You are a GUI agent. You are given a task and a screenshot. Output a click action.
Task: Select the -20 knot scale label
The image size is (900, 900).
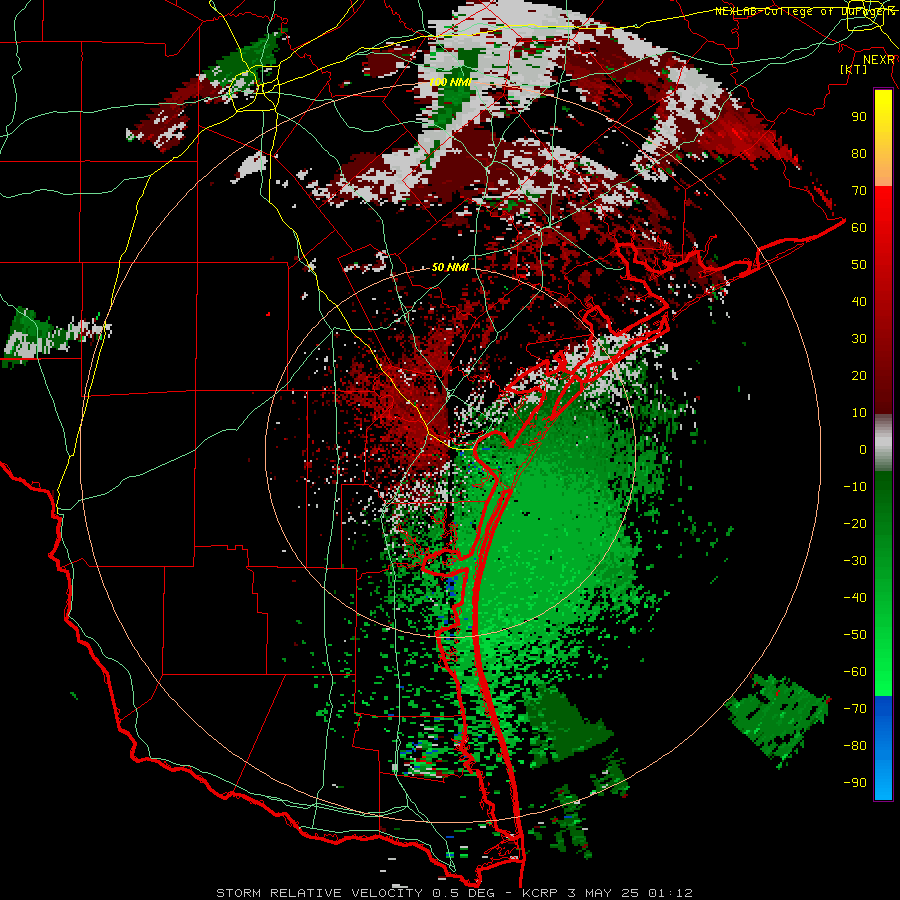coord(855,523)
